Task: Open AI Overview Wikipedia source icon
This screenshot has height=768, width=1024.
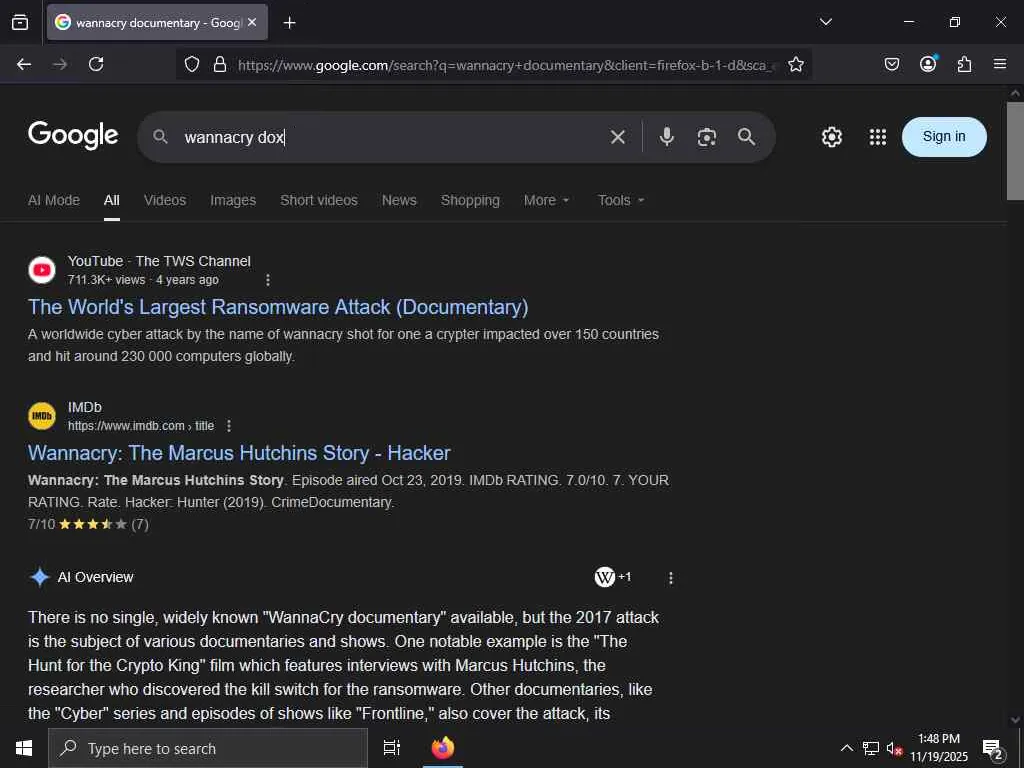Action: point(605,577)
